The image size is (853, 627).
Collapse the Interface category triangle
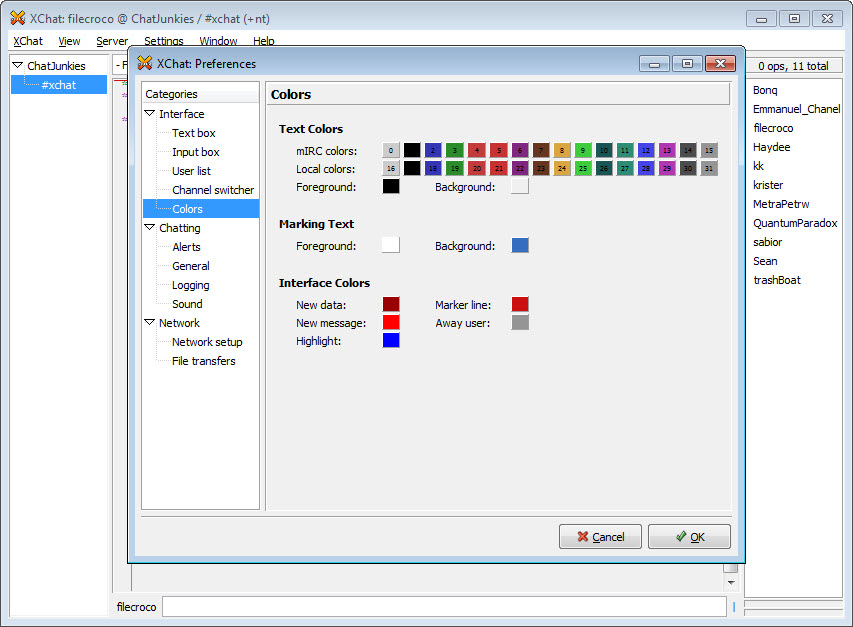point(150,114)
